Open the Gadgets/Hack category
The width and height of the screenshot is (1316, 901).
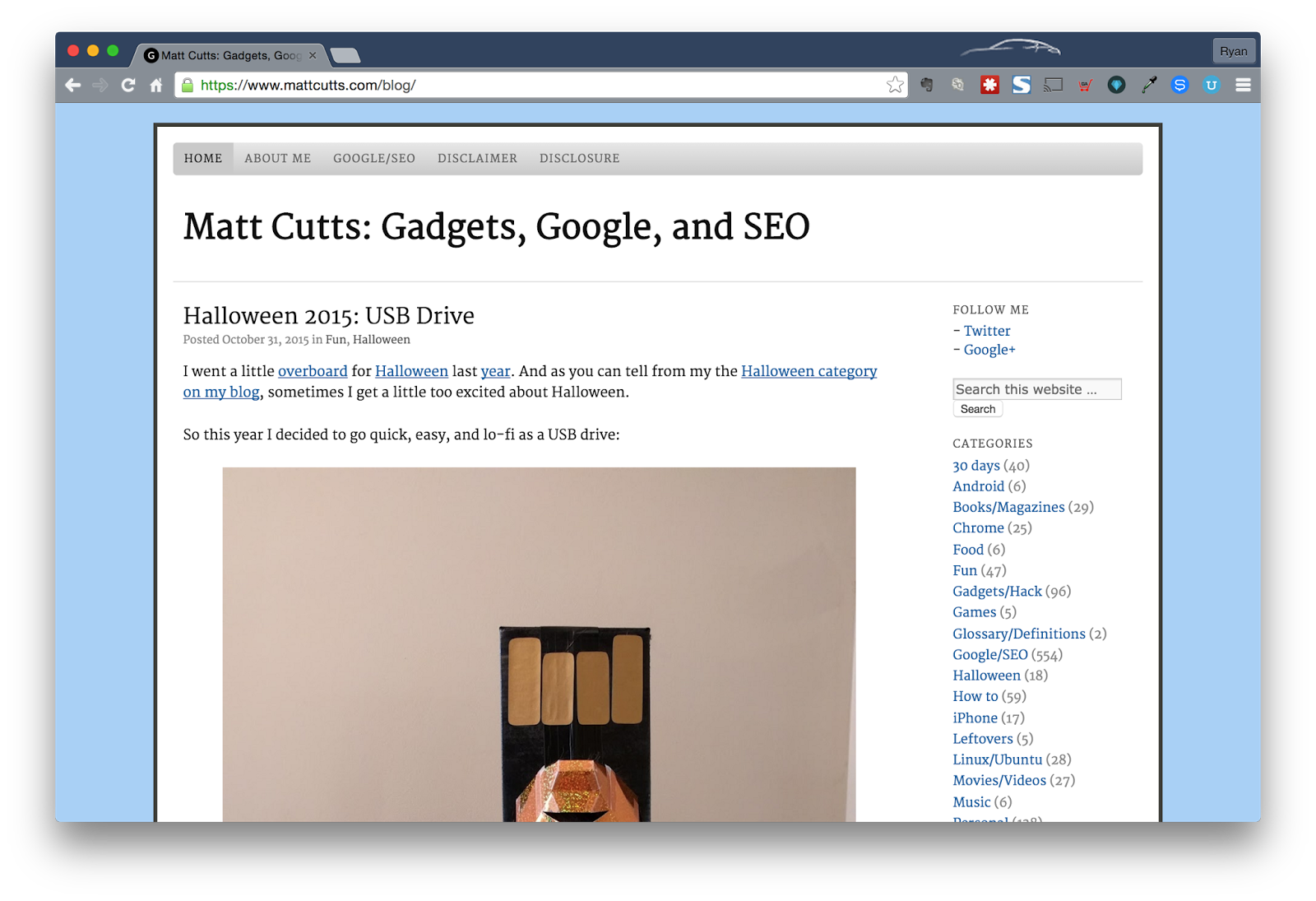pyautogui.click(x=997, y=592)
